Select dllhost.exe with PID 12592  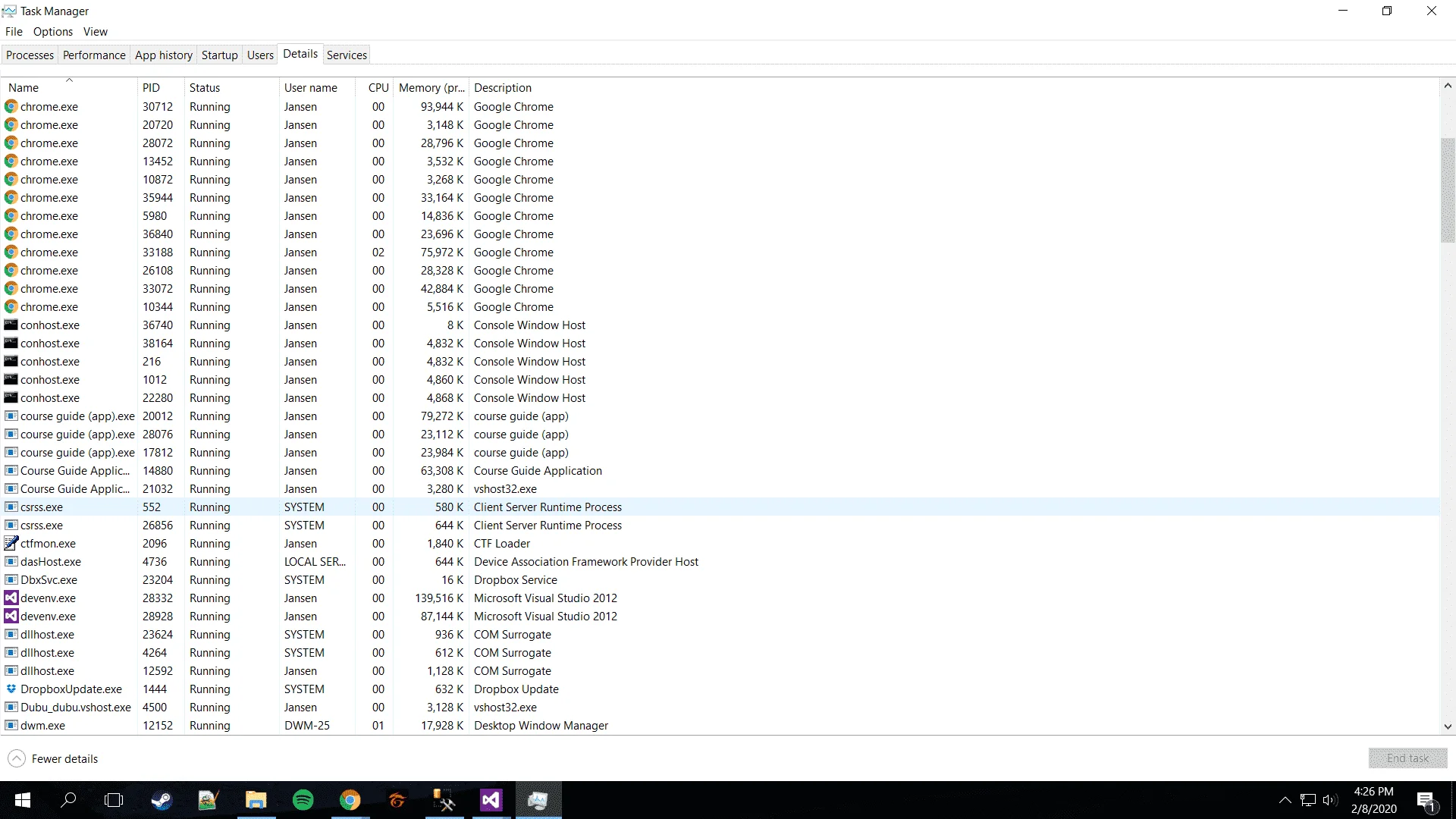tap(720, 671)
